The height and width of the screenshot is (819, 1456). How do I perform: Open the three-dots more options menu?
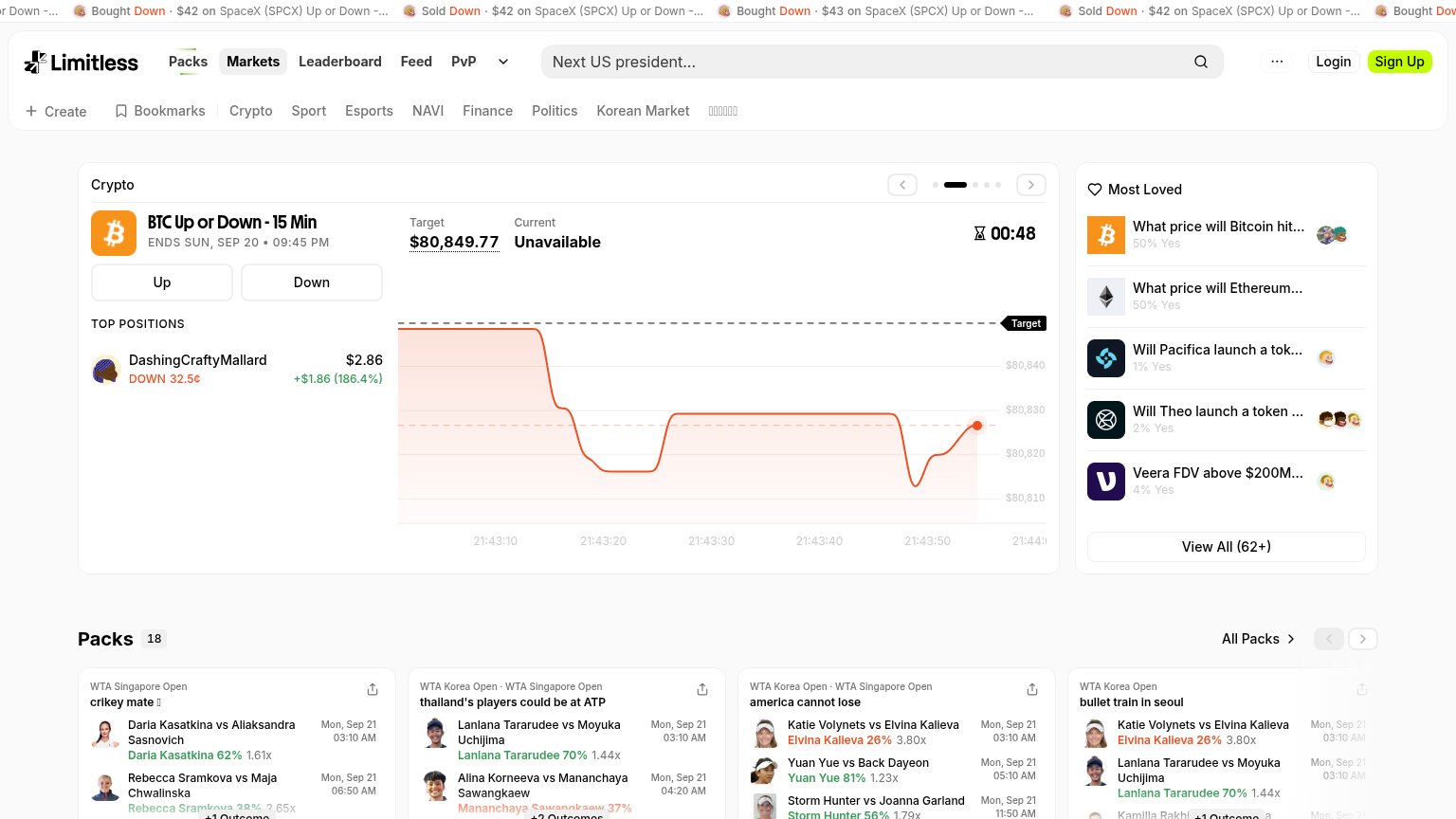tap(1277, 62)
